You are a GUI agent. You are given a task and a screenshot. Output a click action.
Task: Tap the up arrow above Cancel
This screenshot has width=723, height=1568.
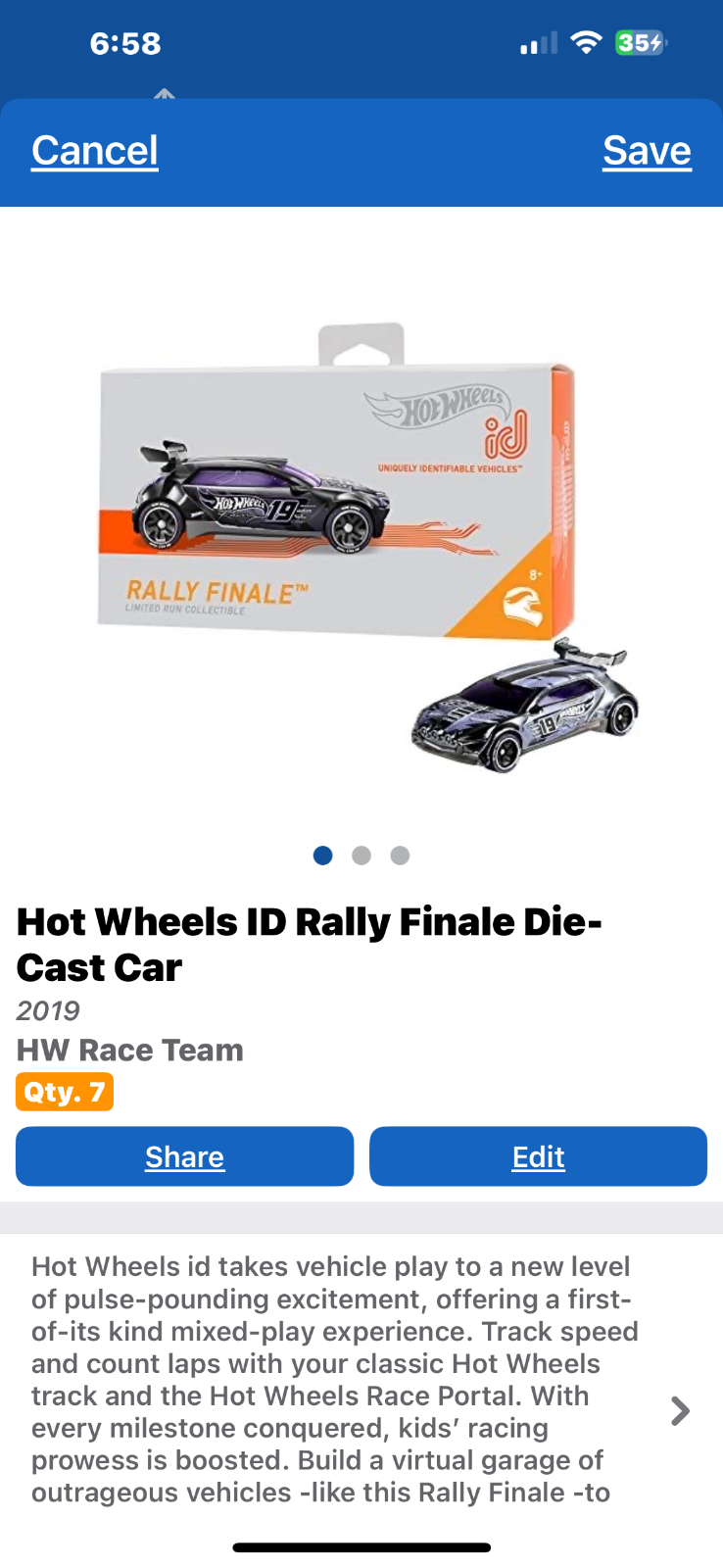point(165,94)
